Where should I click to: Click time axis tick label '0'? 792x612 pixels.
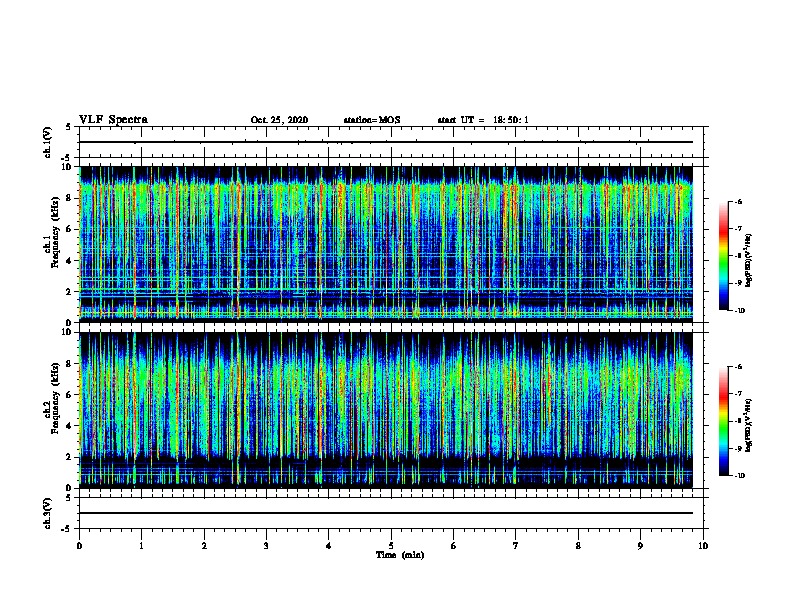click(x=79, y=546)
